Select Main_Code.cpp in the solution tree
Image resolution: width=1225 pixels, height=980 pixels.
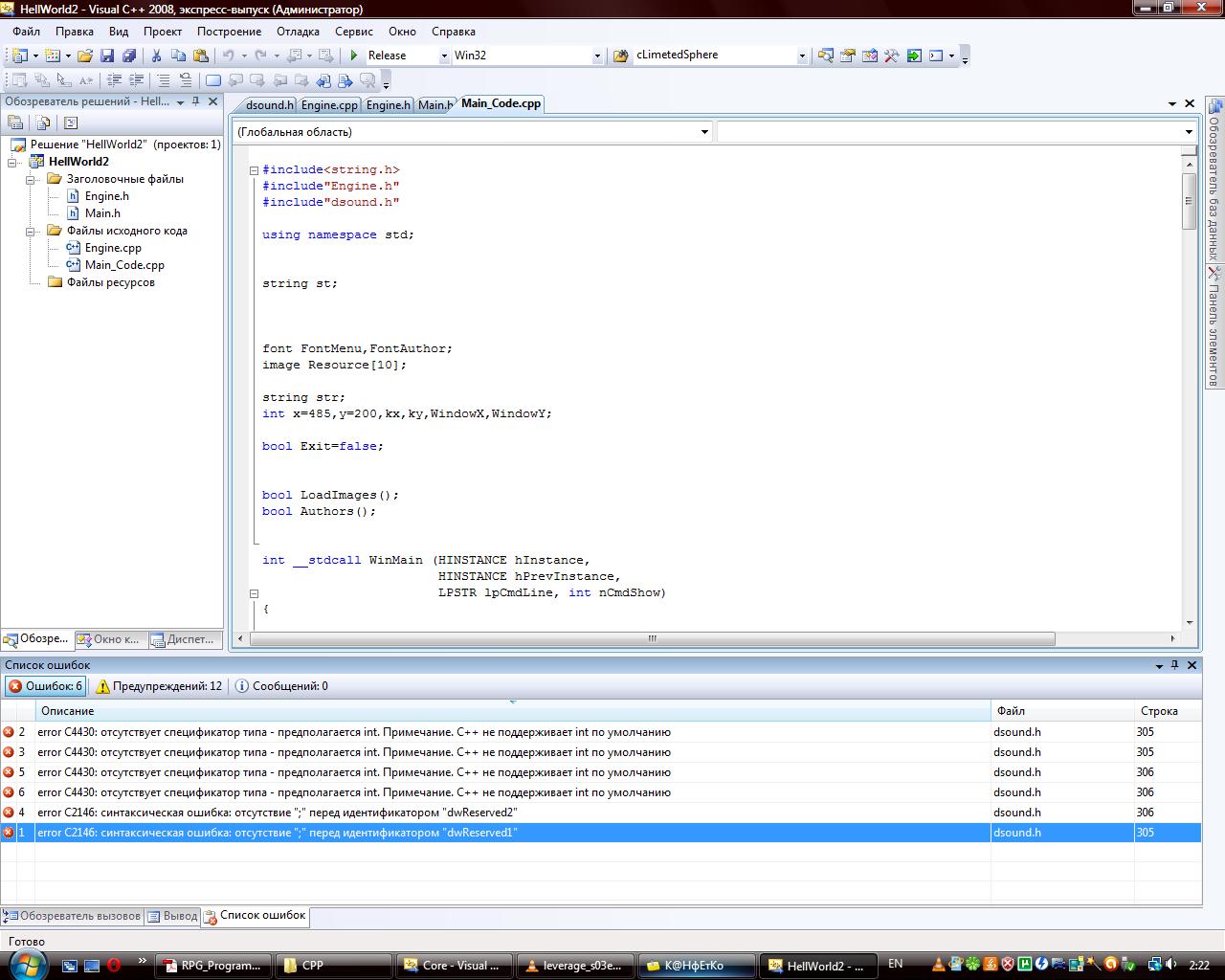(x=124, y=265)
